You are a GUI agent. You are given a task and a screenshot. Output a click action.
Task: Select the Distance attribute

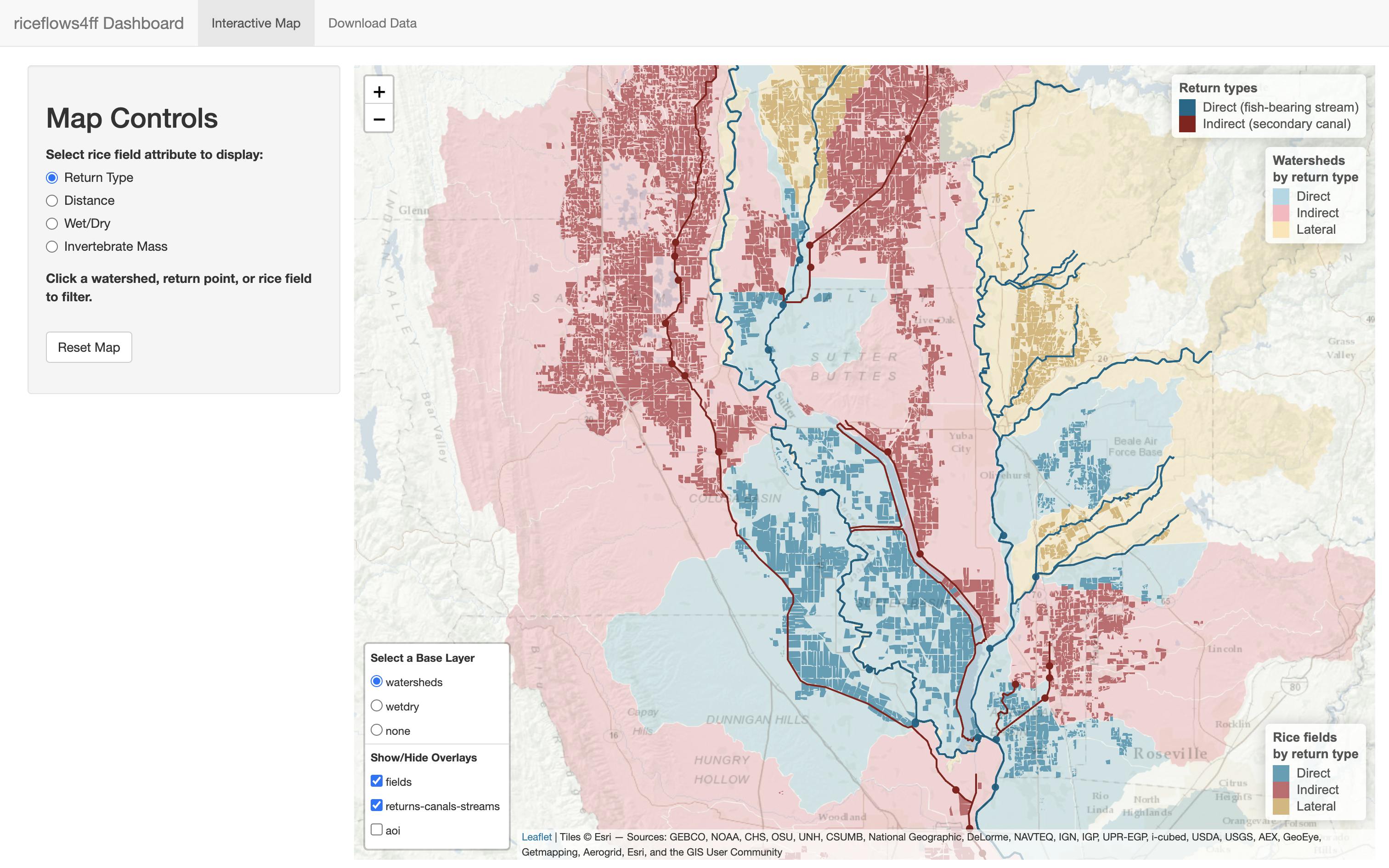pyautogui.click(x=52, y=200)
